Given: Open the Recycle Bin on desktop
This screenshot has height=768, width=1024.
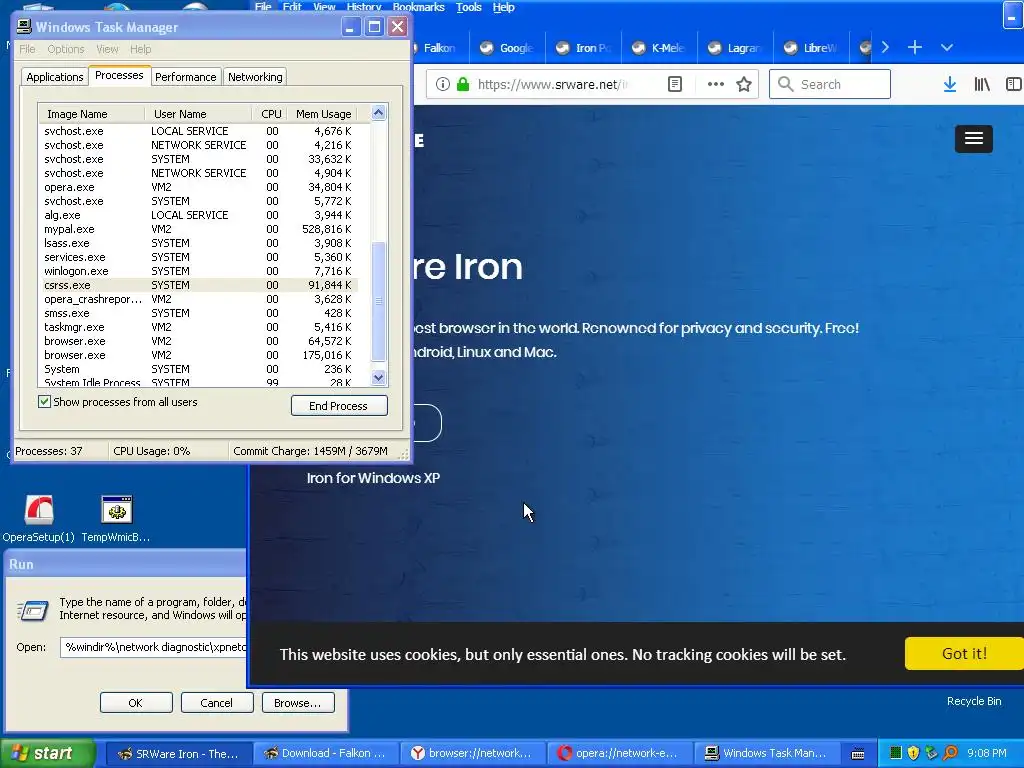Looking at the screenshot, I should [x=974, y=701].
